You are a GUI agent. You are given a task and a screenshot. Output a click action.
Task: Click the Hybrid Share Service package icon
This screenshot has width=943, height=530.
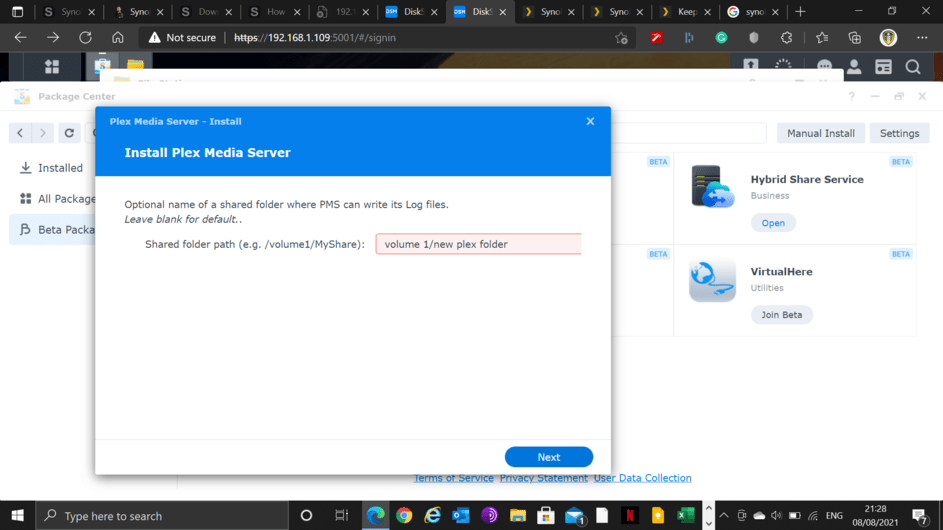coord(713,186)
